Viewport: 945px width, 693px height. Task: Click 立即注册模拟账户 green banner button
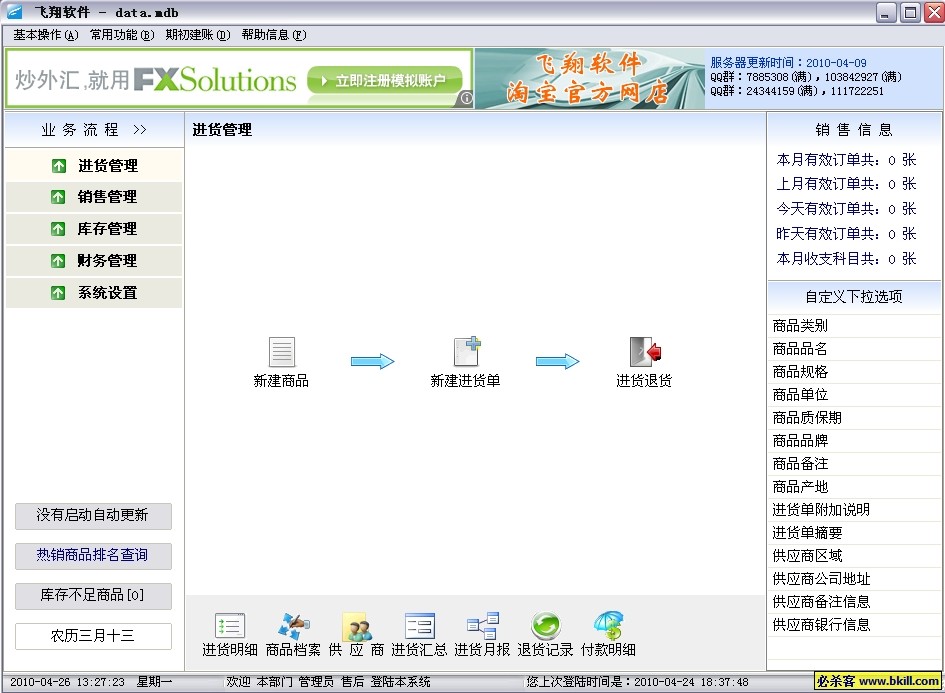pyautogui.click(x=385, y=80)
